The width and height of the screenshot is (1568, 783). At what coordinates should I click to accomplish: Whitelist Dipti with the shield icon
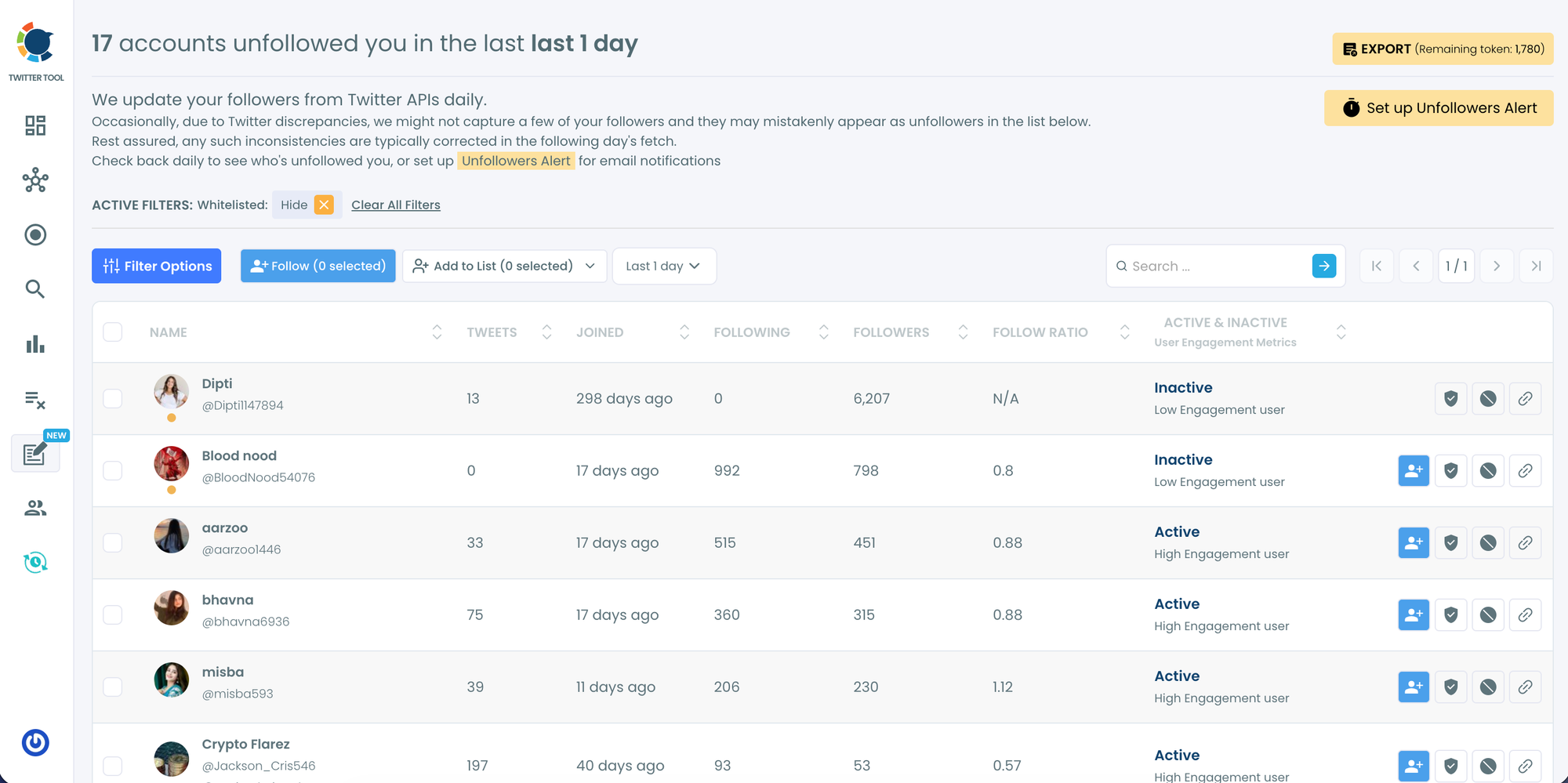pyautogui.click(x=1451, y=399)
